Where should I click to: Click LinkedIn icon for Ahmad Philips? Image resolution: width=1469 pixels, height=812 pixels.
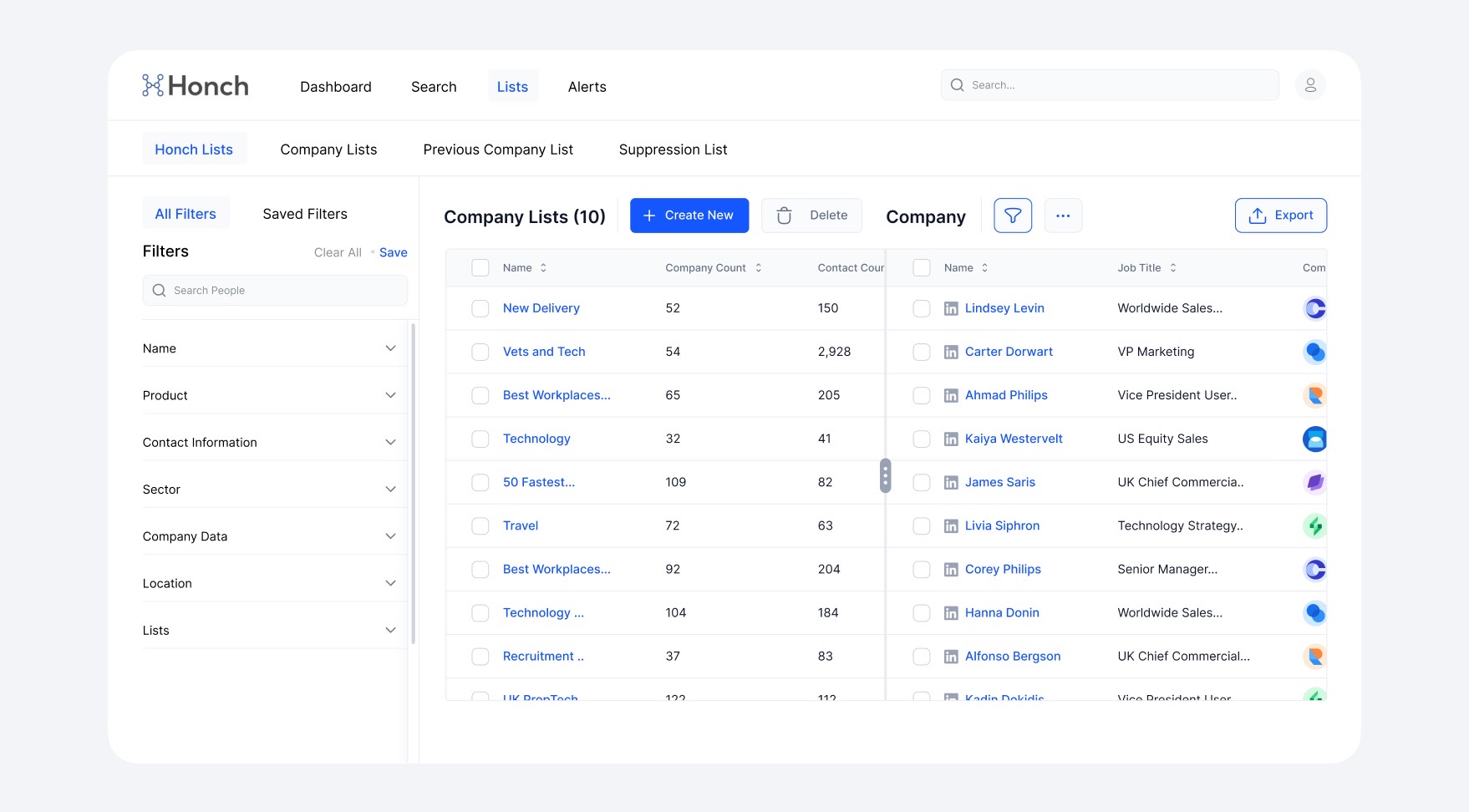coord(951,395)
